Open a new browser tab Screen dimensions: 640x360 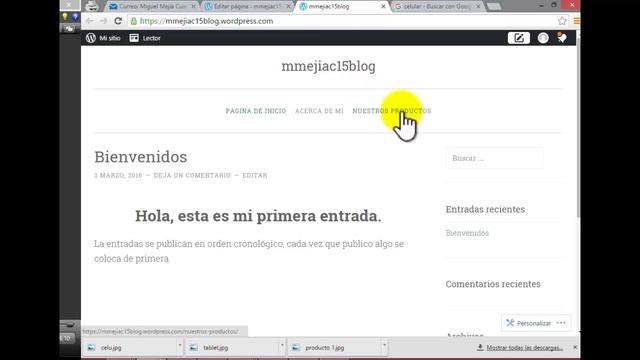(x=494, y=7)
